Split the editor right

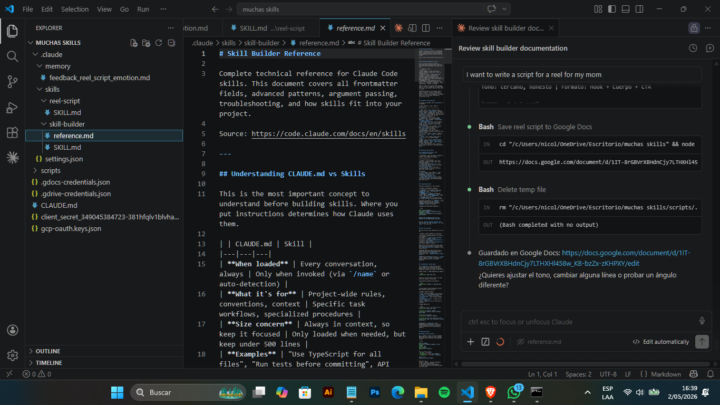426,28
